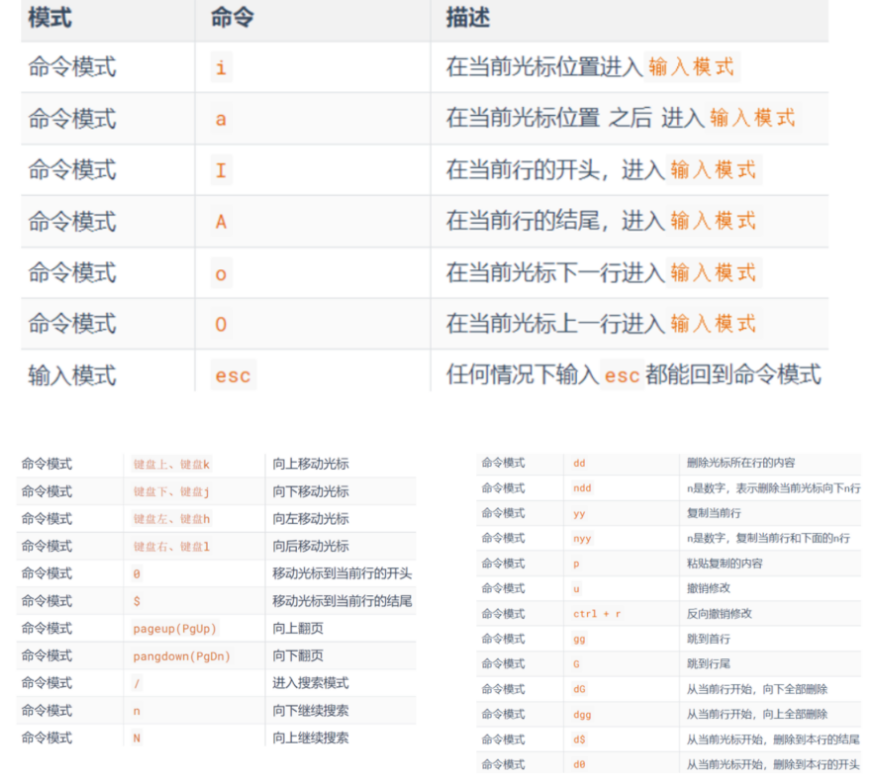Click the '模式' column header

pos(50,17)
